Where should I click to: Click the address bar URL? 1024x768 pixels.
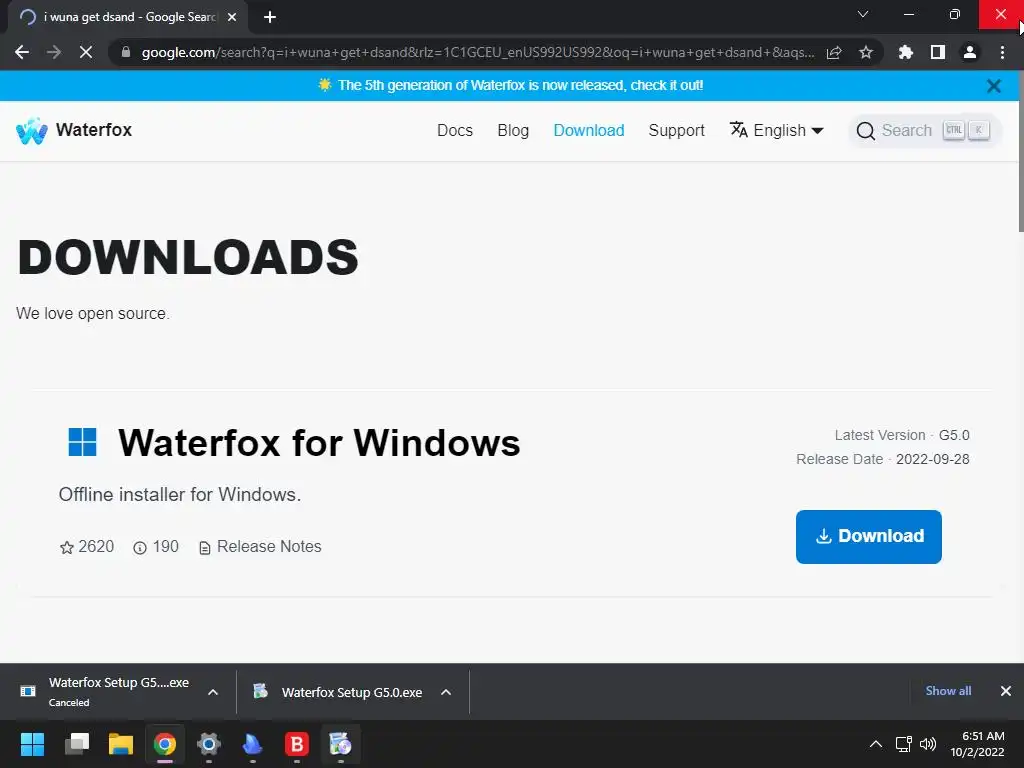tap(477, 52)
